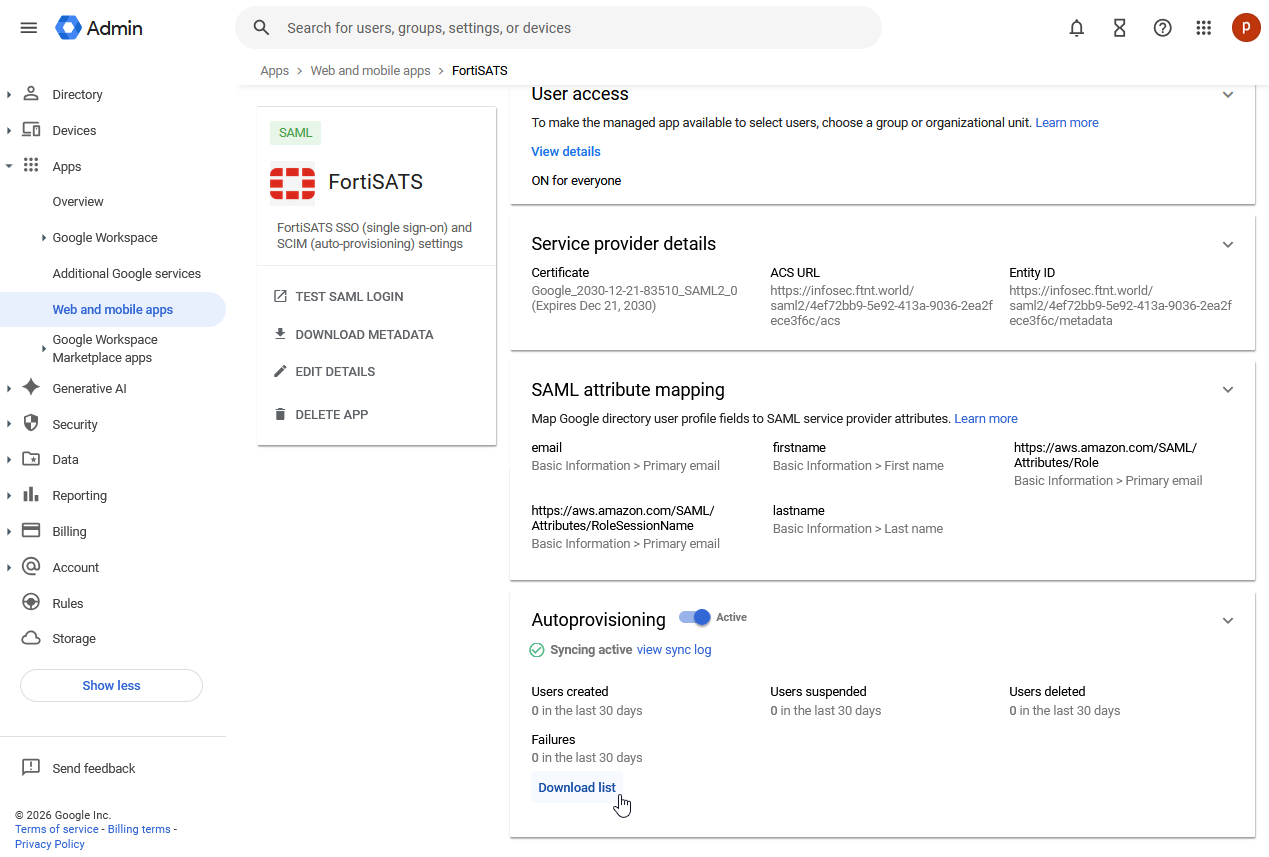Image resolution: width=1269 pixels, height=857 pixels.
Task: Open tasks hourglass icon
Action: point(1120,28)
